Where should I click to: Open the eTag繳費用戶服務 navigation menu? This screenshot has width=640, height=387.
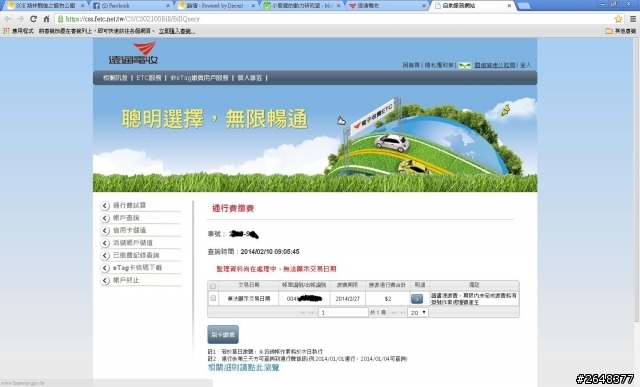tap(199, 78)
